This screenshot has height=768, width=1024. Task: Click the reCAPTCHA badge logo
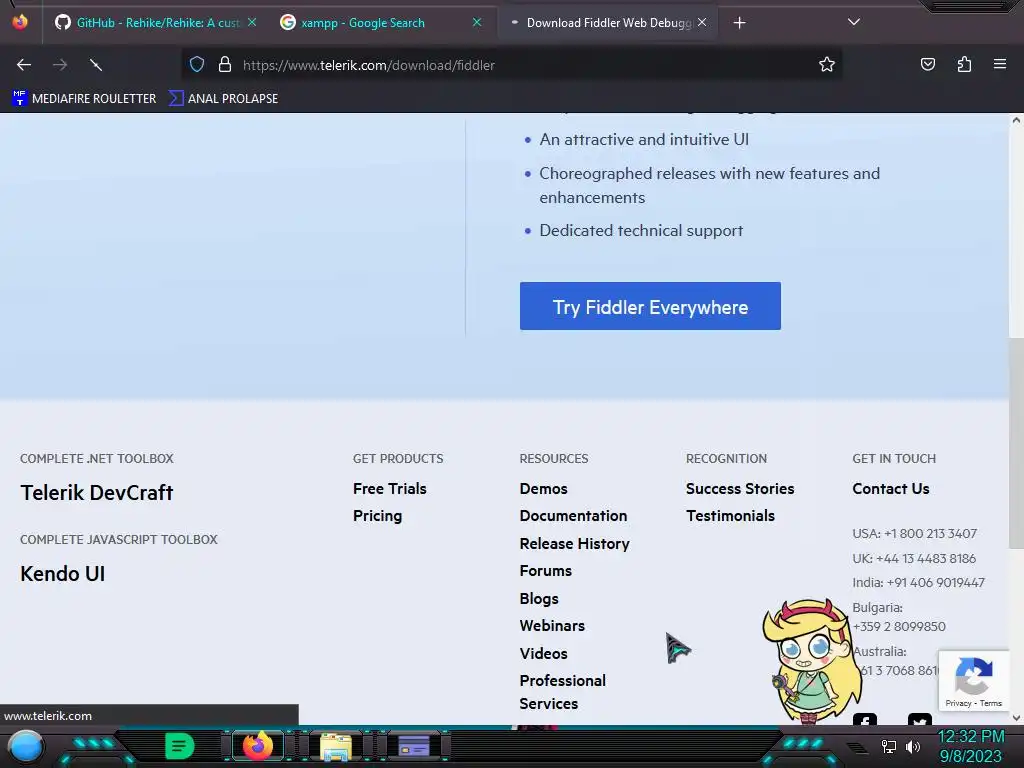pos(974,676)
